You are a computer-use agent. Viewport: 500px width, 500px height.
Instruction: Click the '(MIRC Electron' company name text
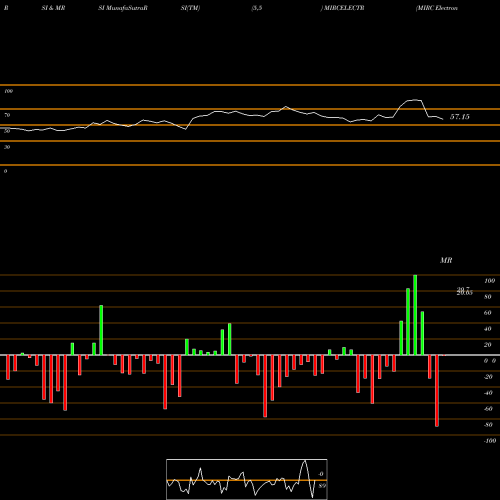tap(437, 8)
